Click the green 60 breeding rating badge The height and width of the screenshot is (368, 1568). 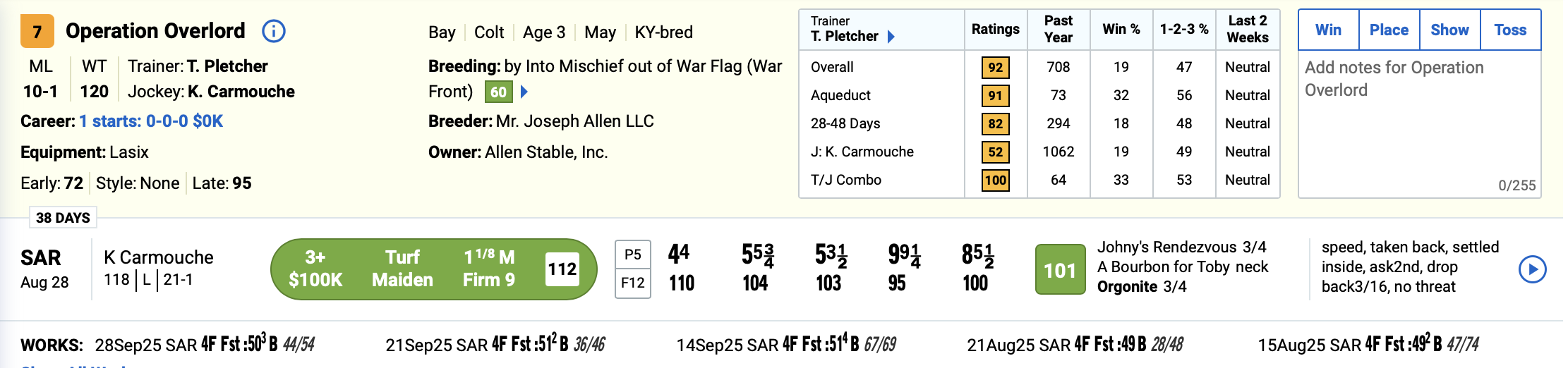tap(498, 92)
